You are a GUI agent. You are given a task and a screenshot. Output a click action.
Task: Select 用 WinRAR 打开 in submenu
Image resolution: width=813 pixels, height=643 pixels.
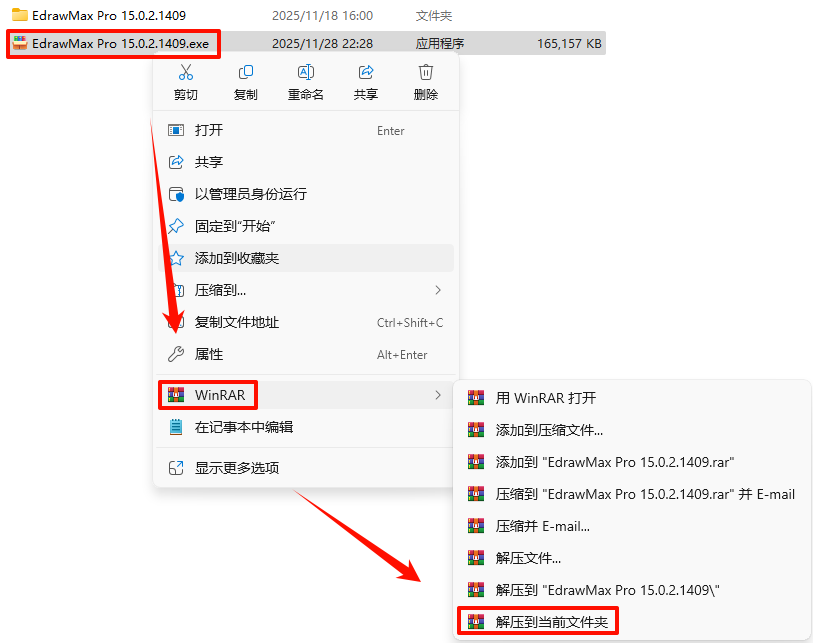click(x=632, y=398)
